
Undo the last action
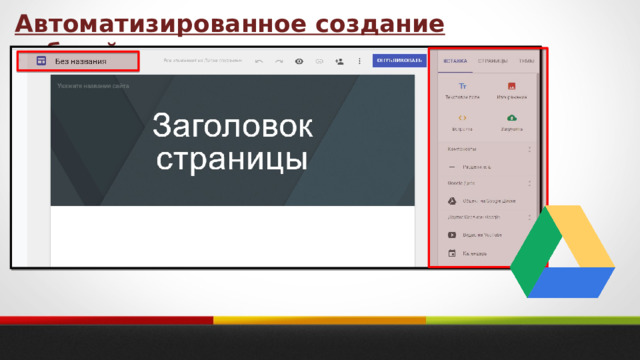(x=259, y=61)
